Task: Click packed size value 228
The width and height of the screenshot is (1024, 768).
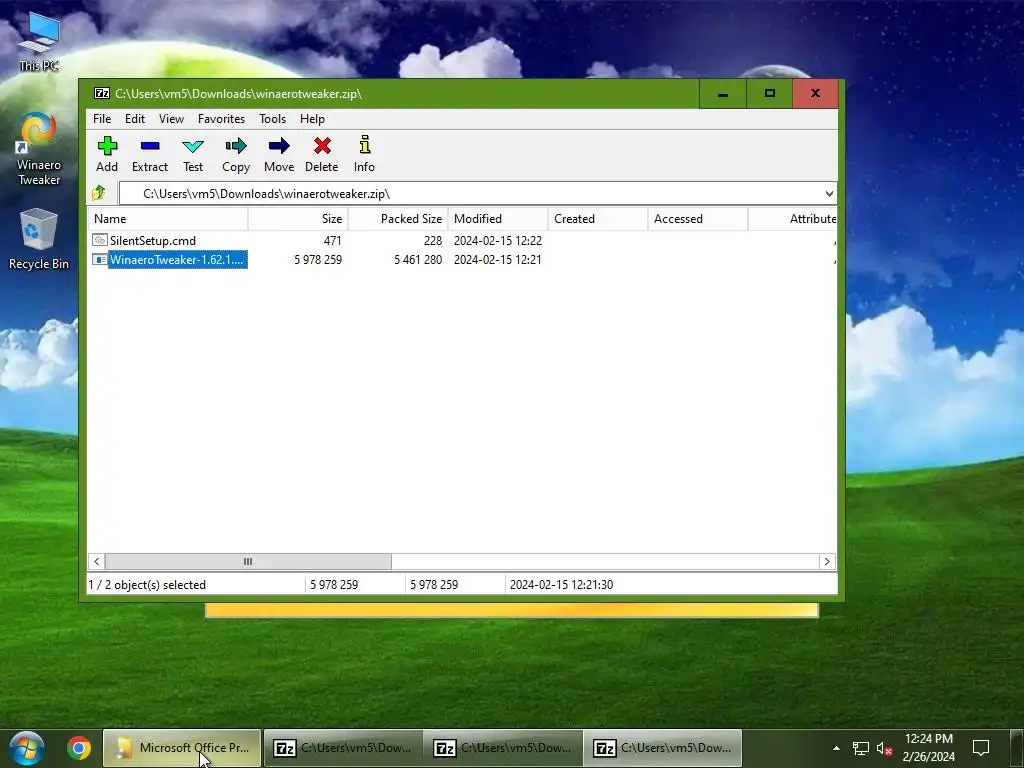Action: [432, 241]
